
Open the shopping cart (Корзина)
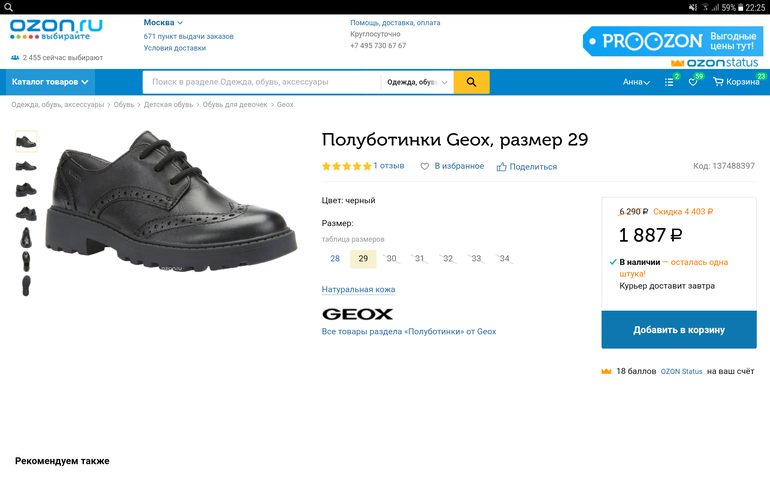(x=737, y=82)
